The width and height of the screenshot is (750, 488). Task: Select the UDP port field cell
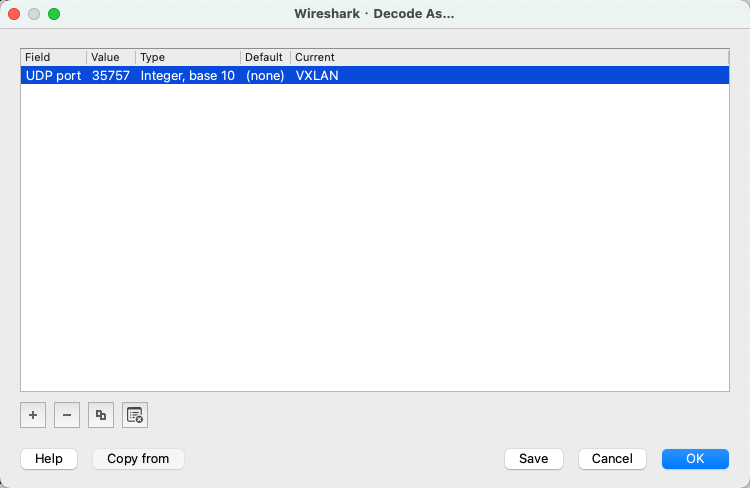coord(54,76)
